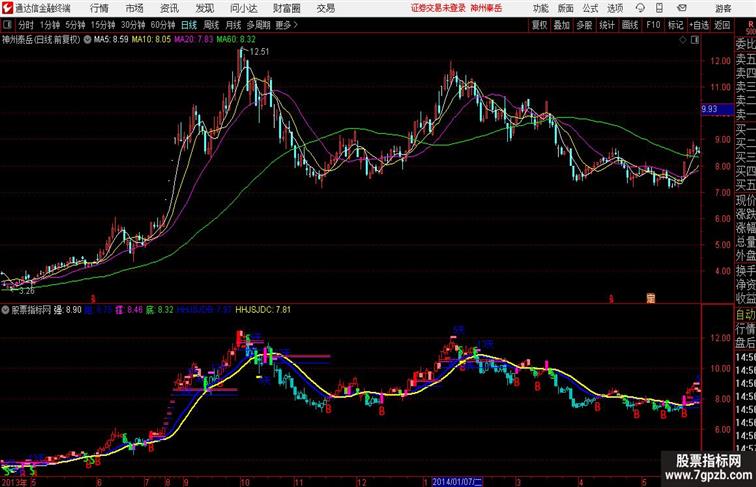Add stock via +自选 button
756x487 pixels.
(699, 25)
